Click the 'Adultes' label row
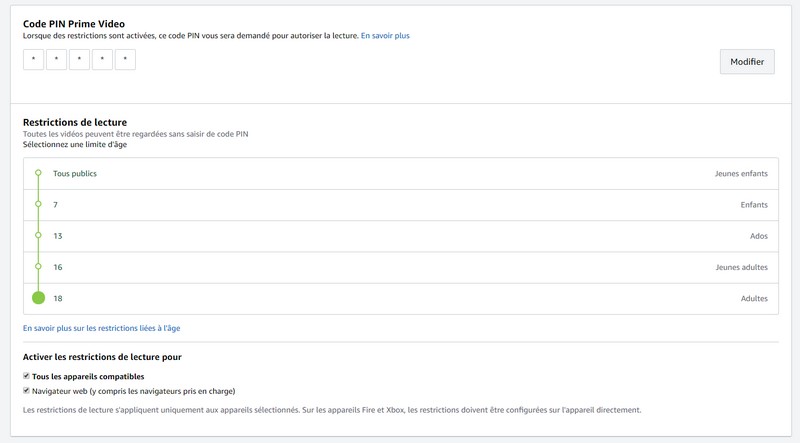800x443 pixels. pos(753,298)
